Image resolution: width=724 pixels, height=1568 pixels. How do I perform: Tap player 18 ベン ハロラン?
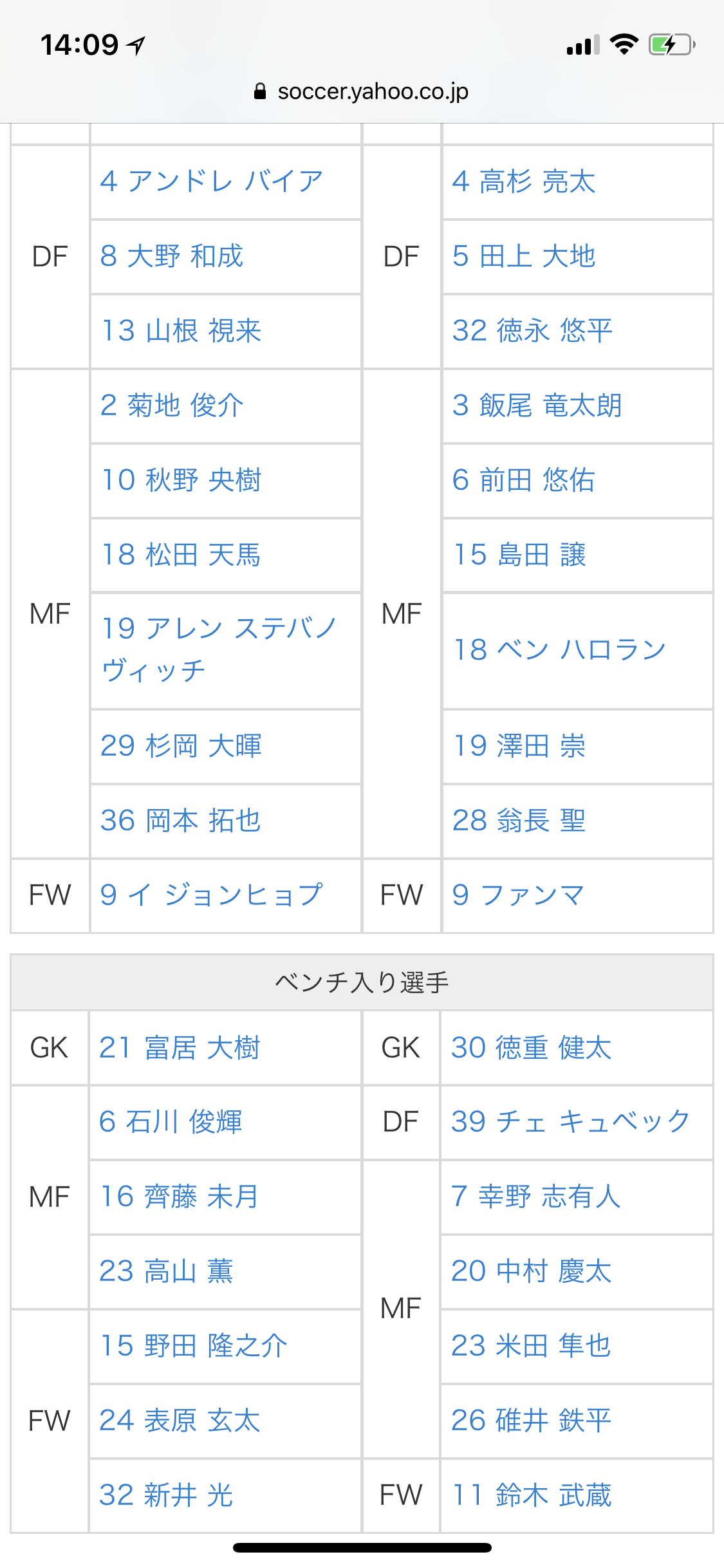click(x=560, y=650)
